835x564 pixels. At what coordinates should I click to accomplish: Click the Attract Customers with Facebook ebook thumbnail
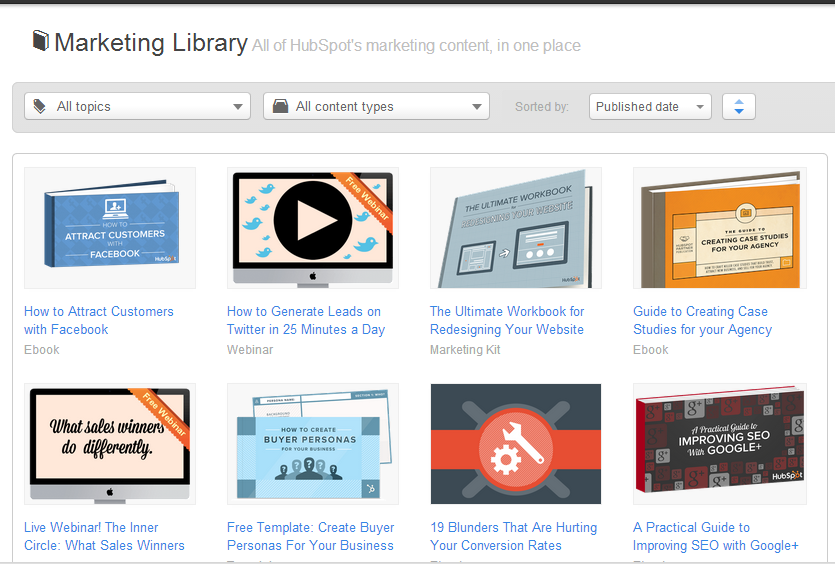[110, 228]
